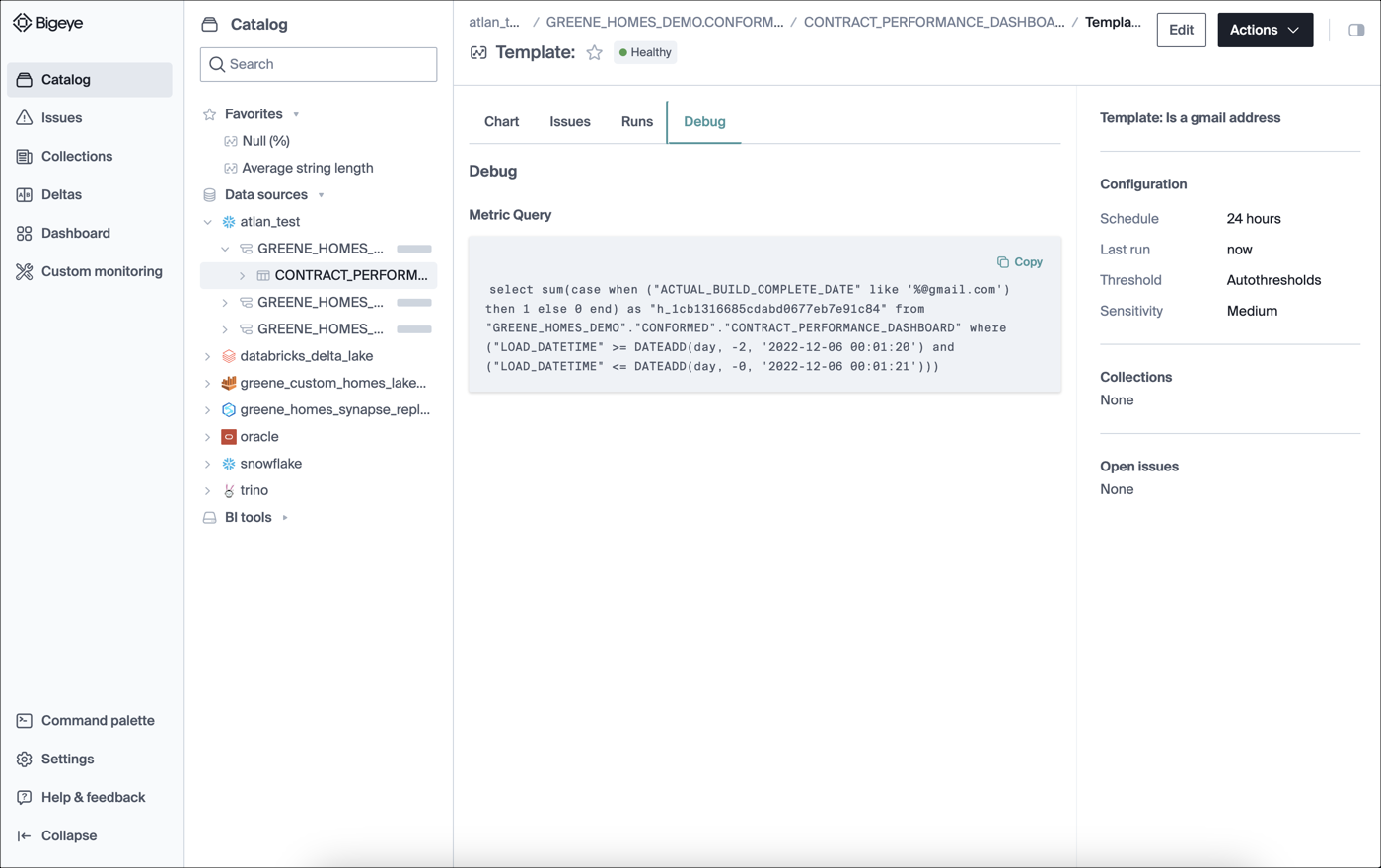Click the Deltas compare icon
Image resolution: width=1381 pixels, height=868 pixels.
coord(25,195)
